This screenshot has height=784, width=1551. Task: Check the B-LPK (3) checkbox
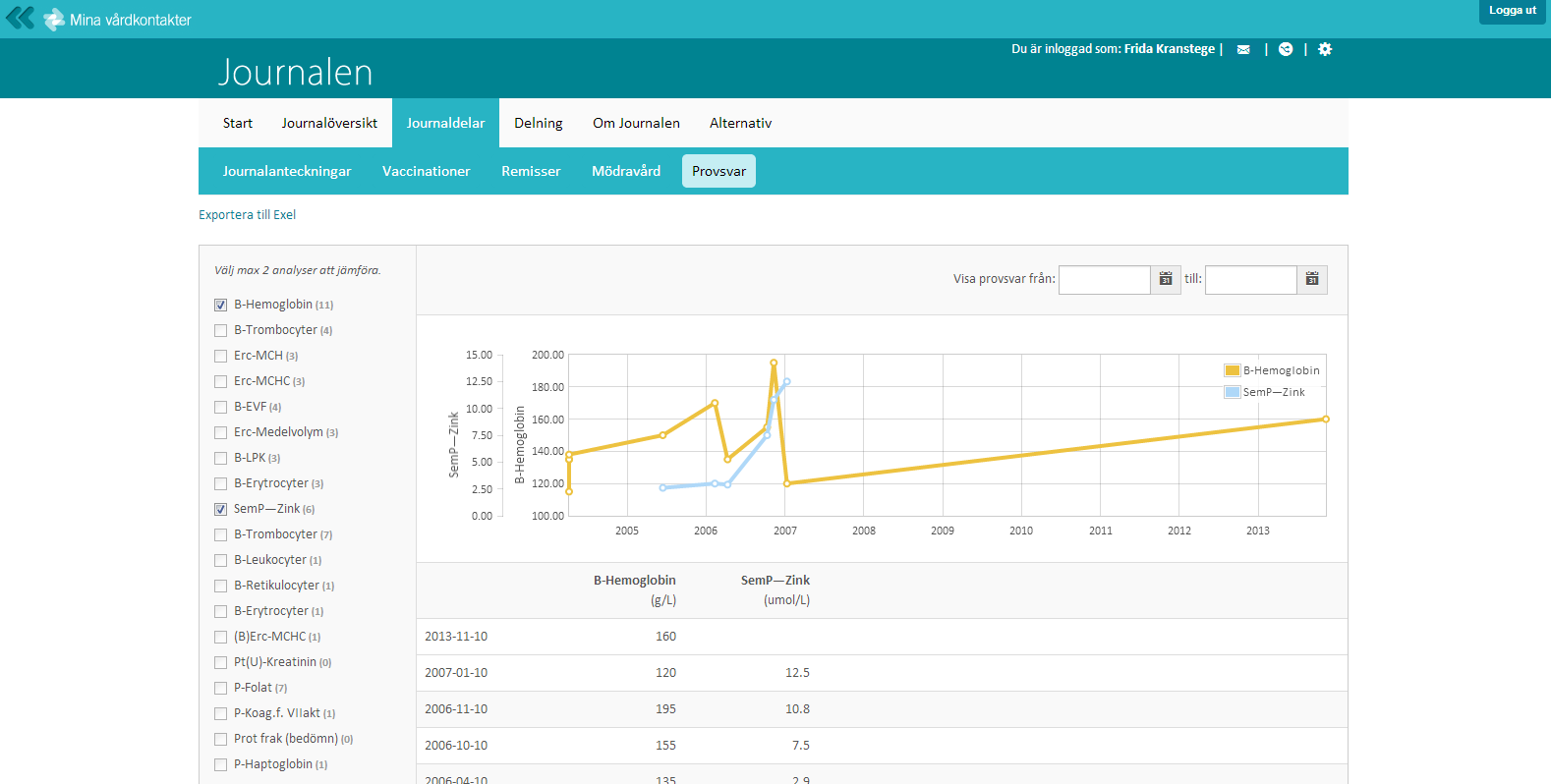(x=220, y=458)
